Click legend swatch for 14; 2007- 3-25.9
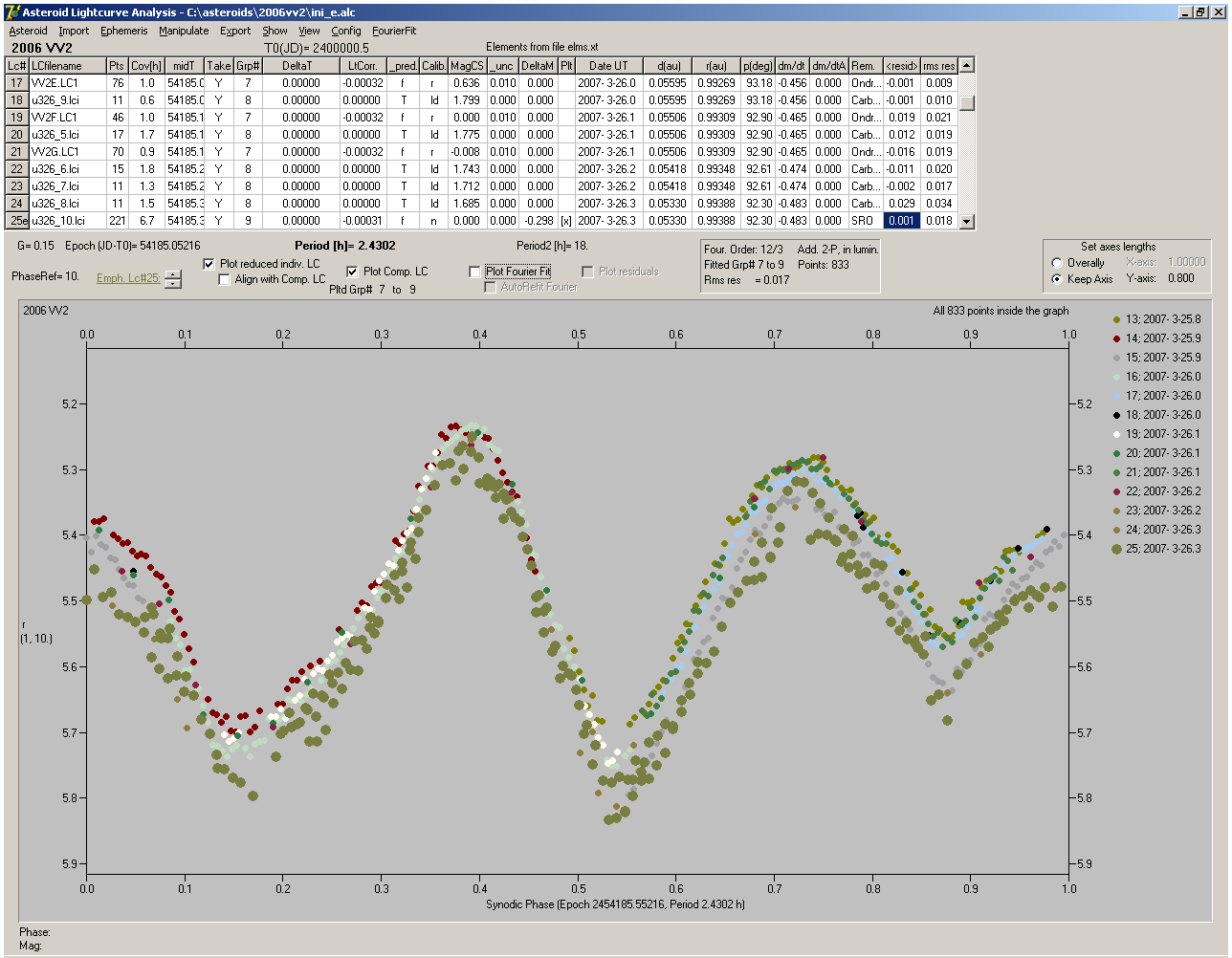 (x=1116, y=338)
